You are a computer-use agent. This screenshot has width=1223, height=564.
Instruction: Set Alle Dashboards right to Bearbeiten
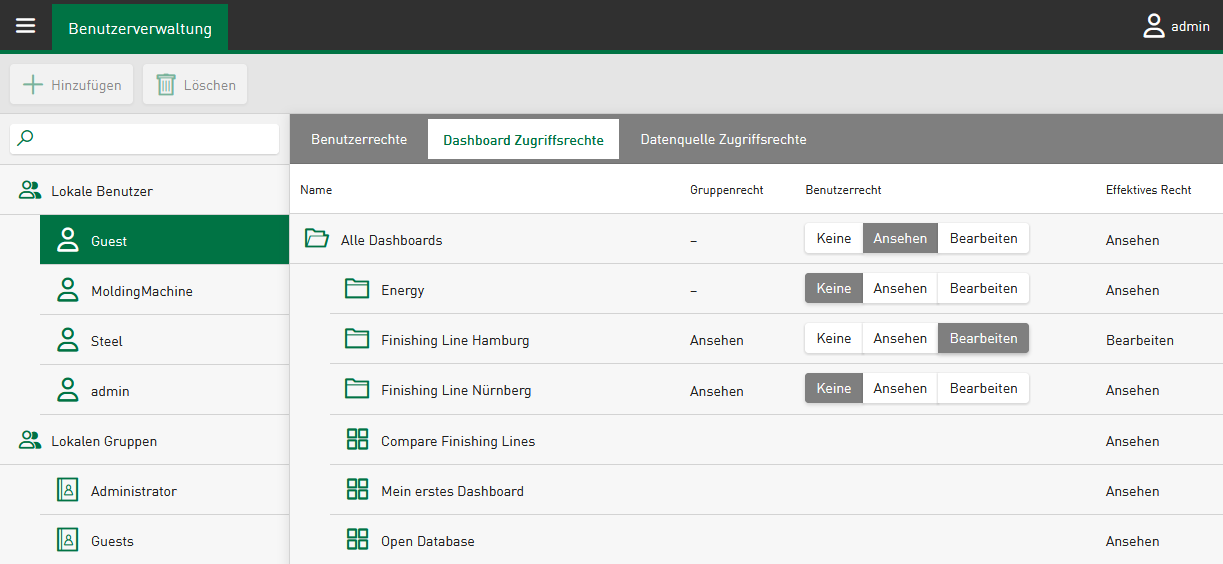[983, 238]
